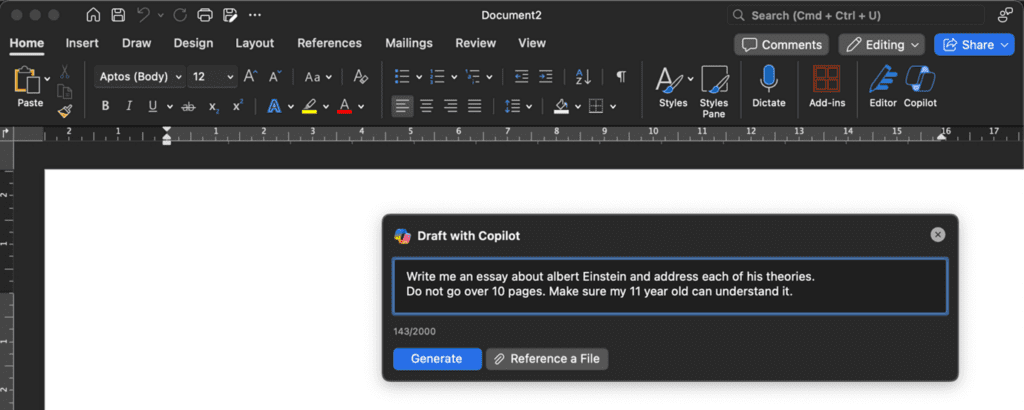Toggle underline formatting
This screenshot has height=410, width=1024.
pos(153,106)
